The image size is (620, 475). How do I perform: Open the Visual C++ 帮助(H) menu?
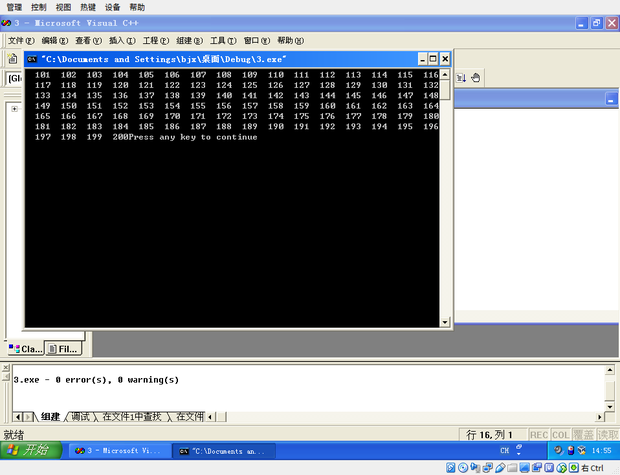[x=290, y=40]
